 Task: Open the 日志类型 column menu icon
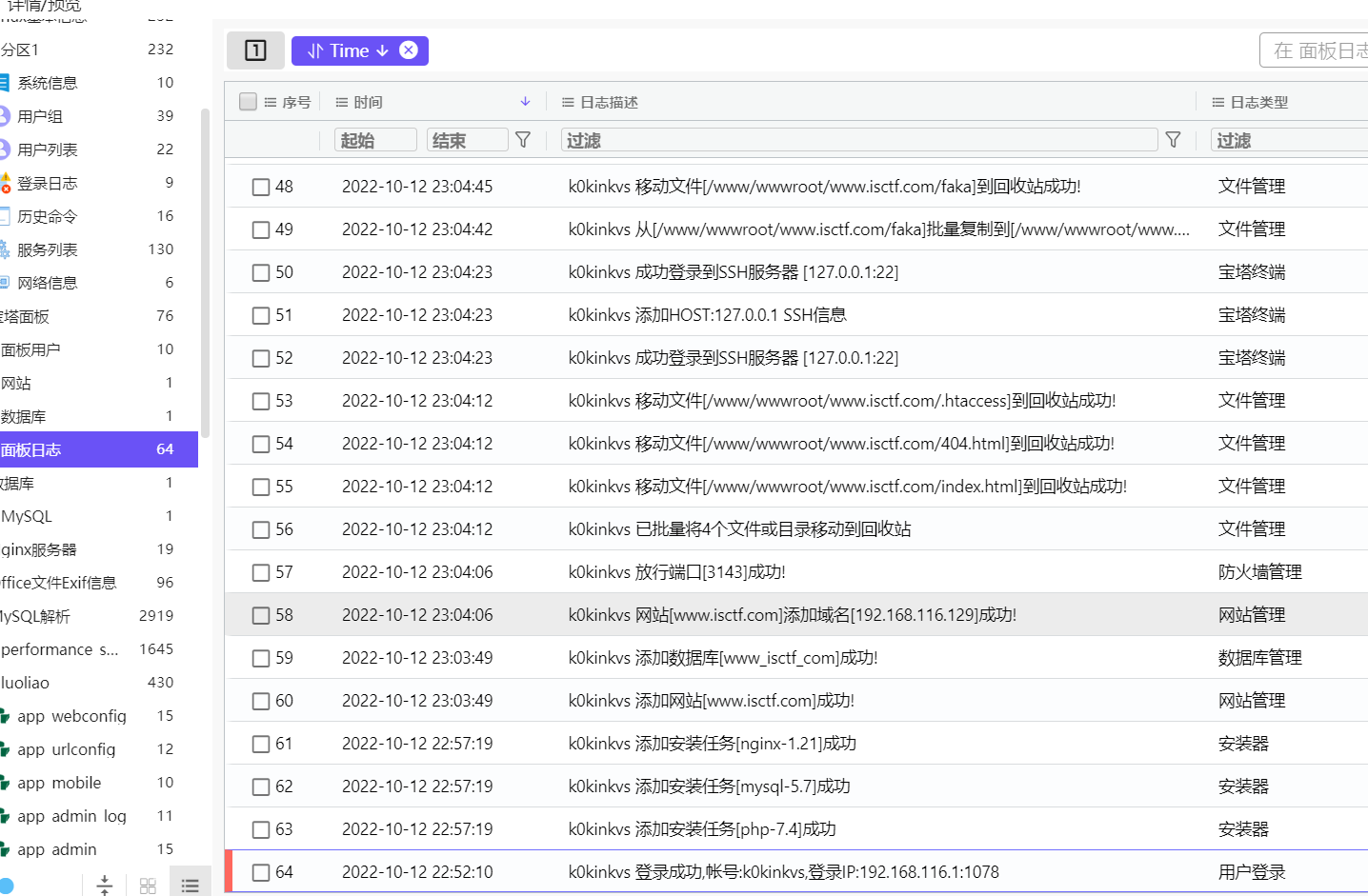coord(1217,102)
